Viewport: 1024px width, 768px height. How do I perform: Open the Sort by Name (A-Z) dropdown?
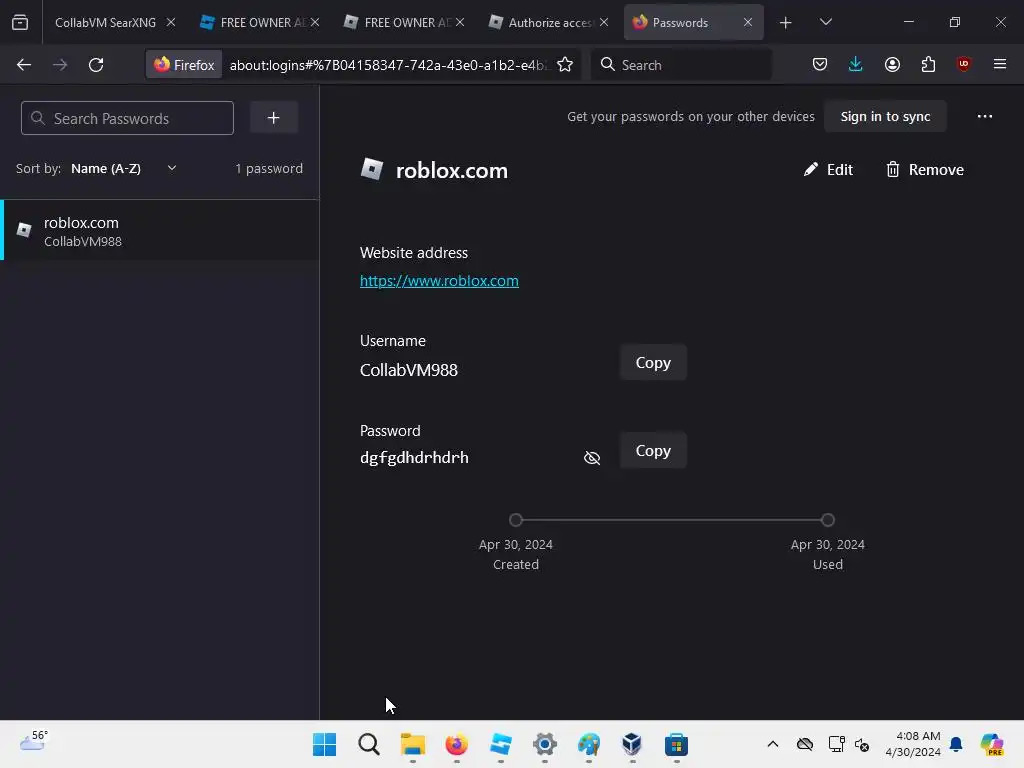[124, 168]
